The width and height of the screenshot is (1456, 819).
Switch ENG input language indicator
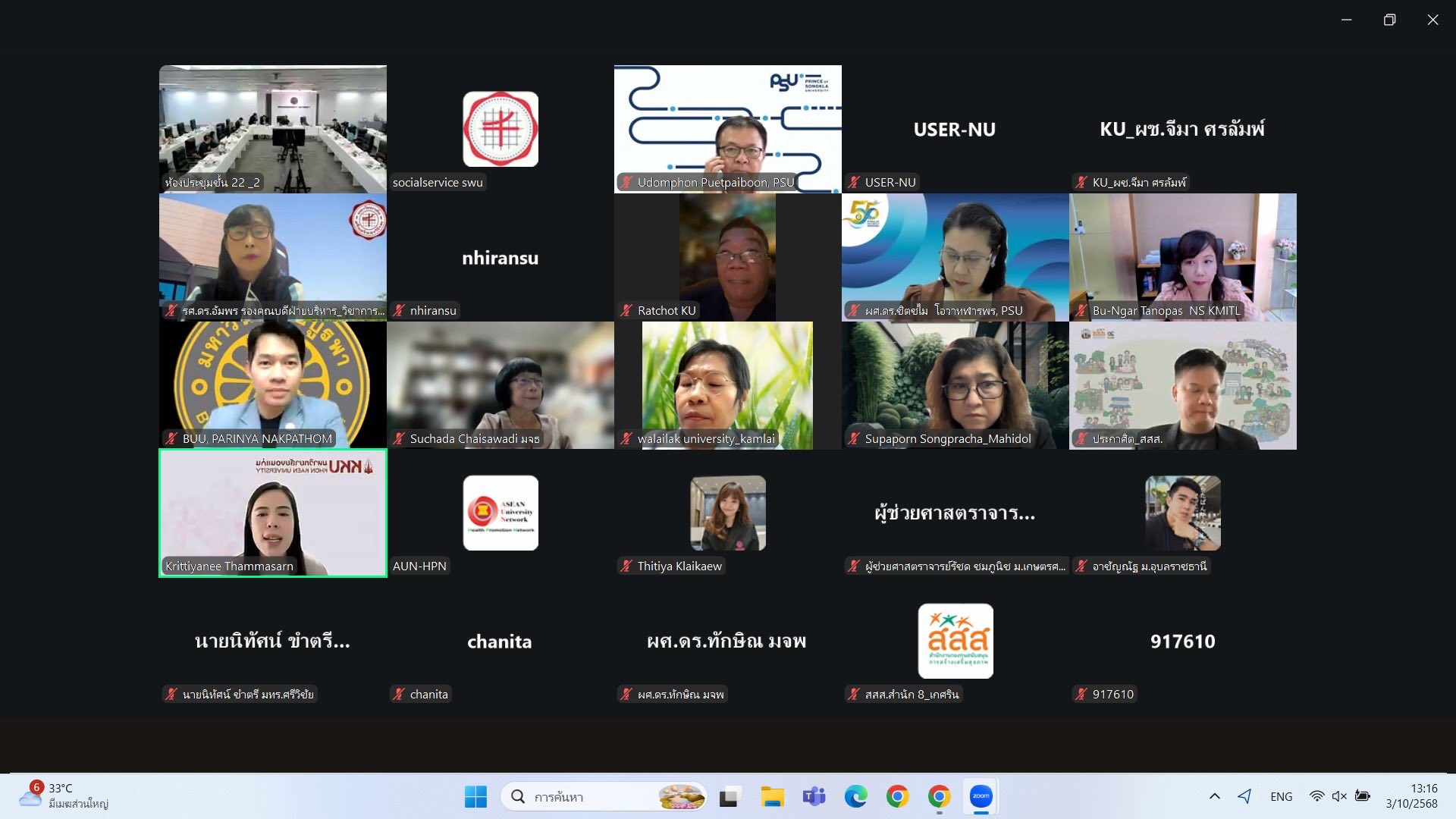click(1281, 796)
